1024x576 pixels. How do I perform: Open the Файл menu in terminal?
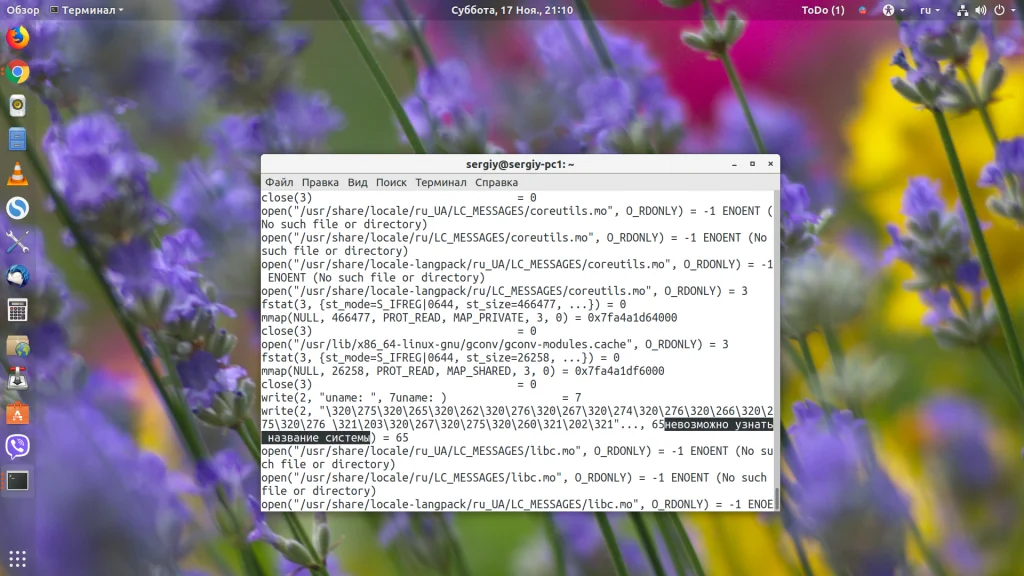coord(279,182)
